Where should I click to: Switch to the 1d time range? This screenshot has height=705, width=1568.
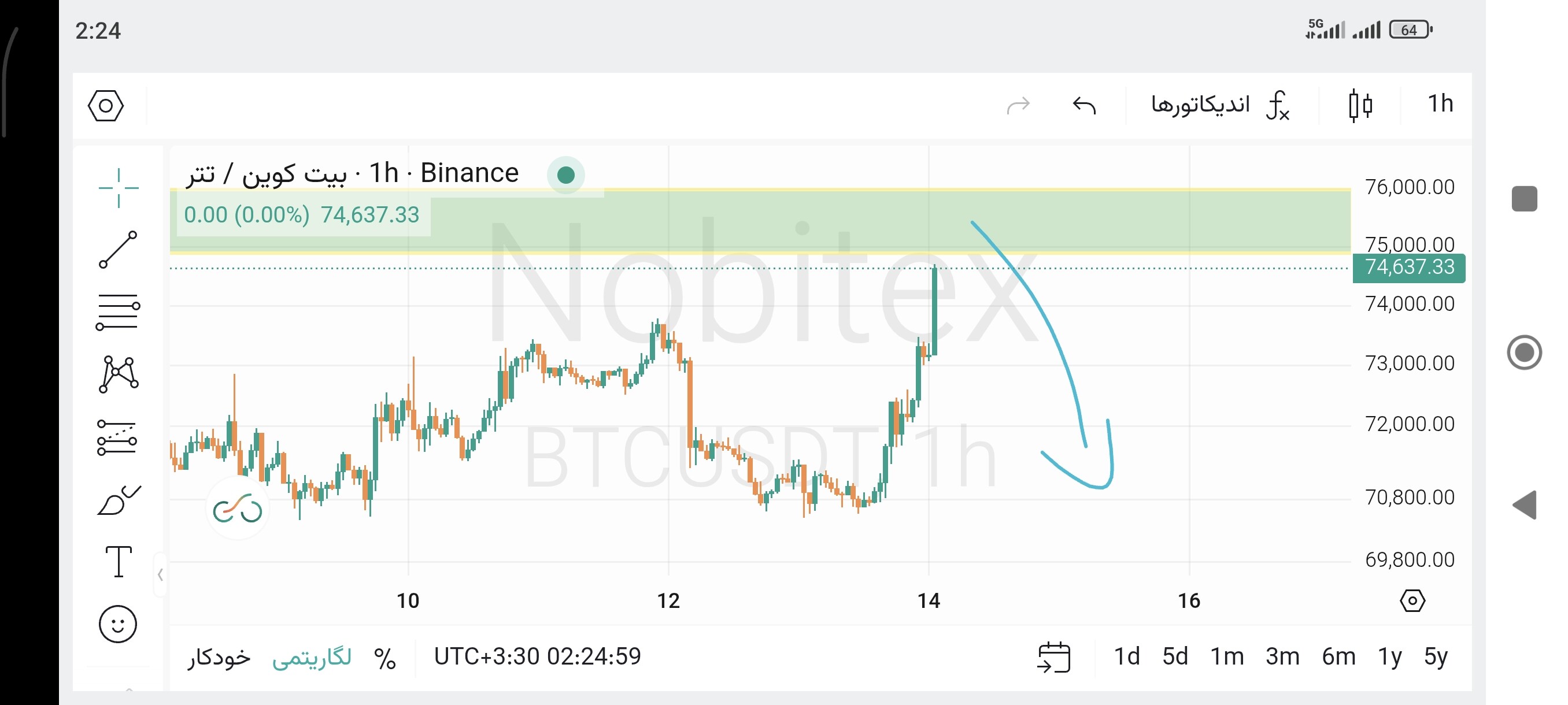pyautogui.click(x=1127, y=657)
